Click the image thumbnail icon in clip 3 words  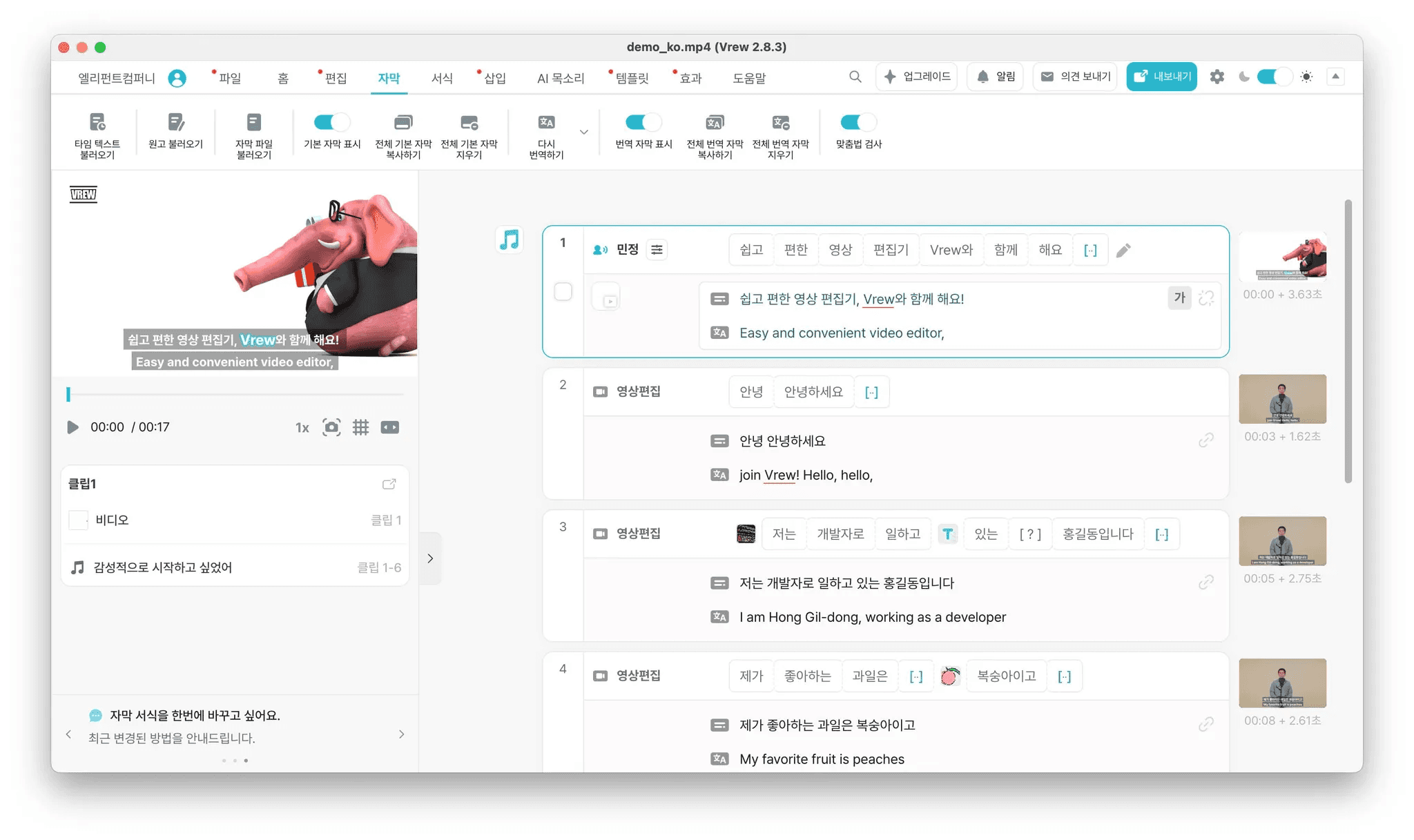click(746, 534)
